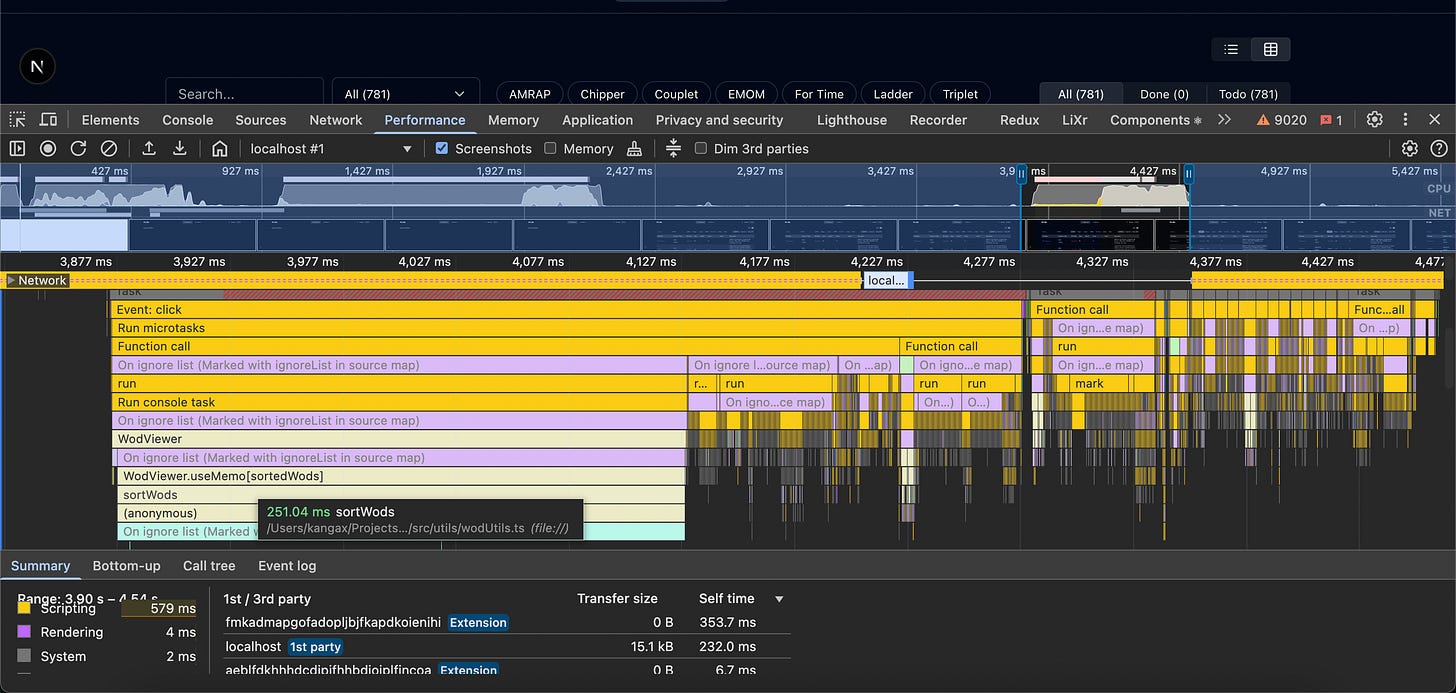This screenshot has height=693, width=1456.
Task: Open the All (781) filter dropdown
Action: 405,94
